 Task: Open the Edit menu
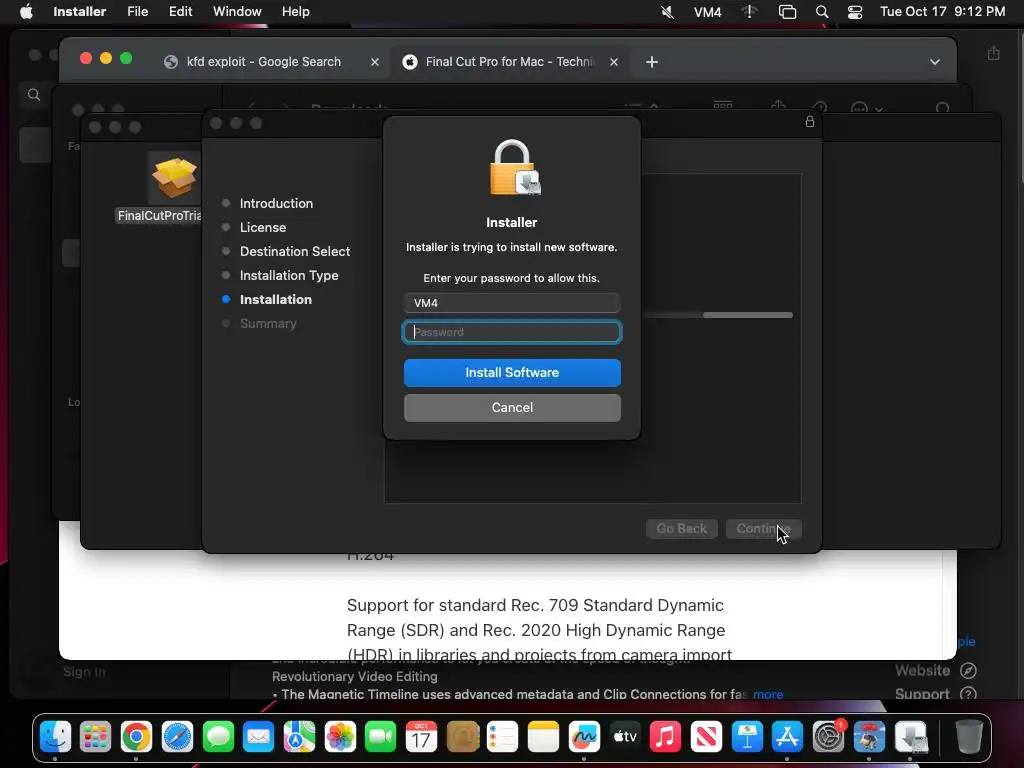(180, 12)
